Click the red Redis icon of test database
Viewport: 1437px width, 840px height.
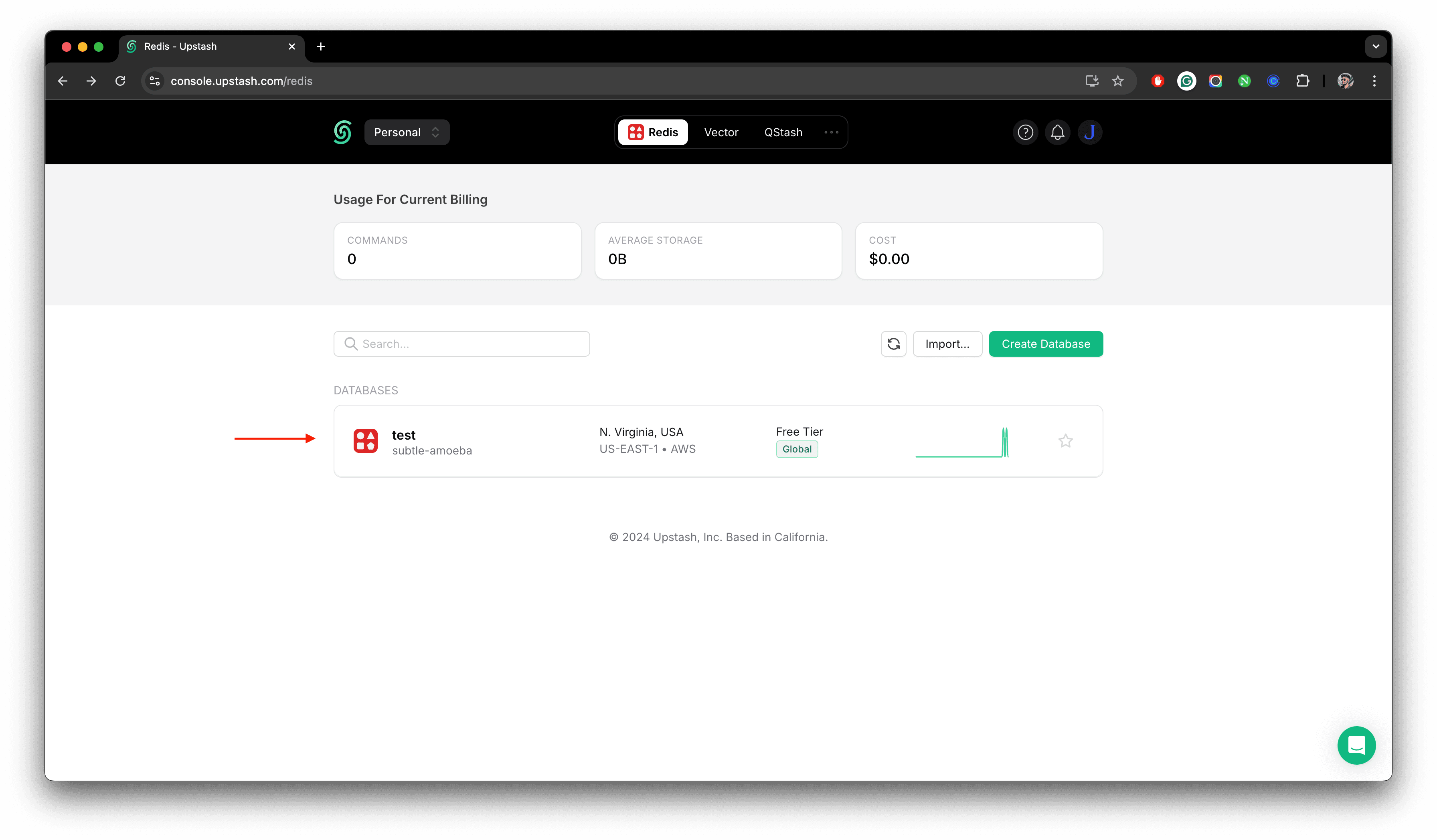[x=365, y=441]
